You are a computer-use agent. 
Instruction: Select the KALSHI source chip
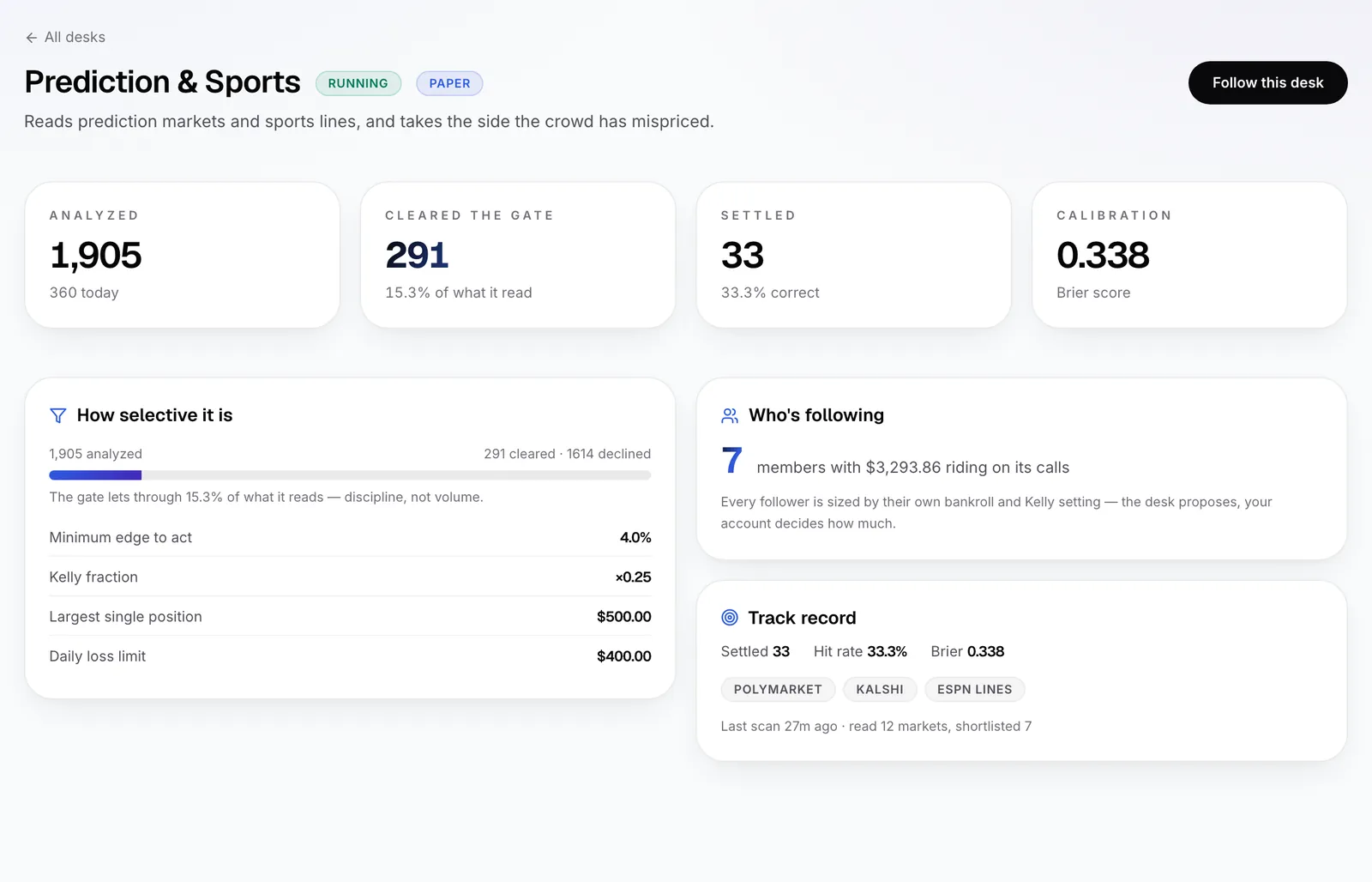coord(880,689)
